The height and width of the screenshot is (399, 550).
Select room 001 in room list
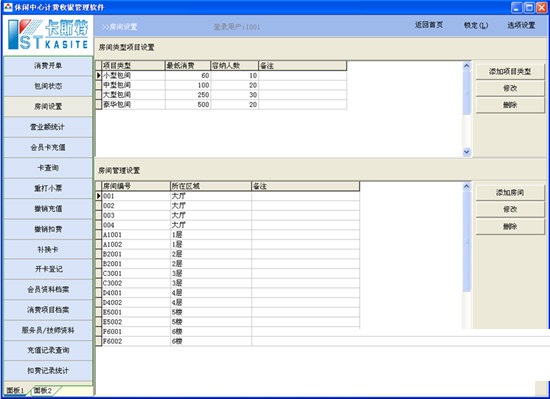(228, 196)
